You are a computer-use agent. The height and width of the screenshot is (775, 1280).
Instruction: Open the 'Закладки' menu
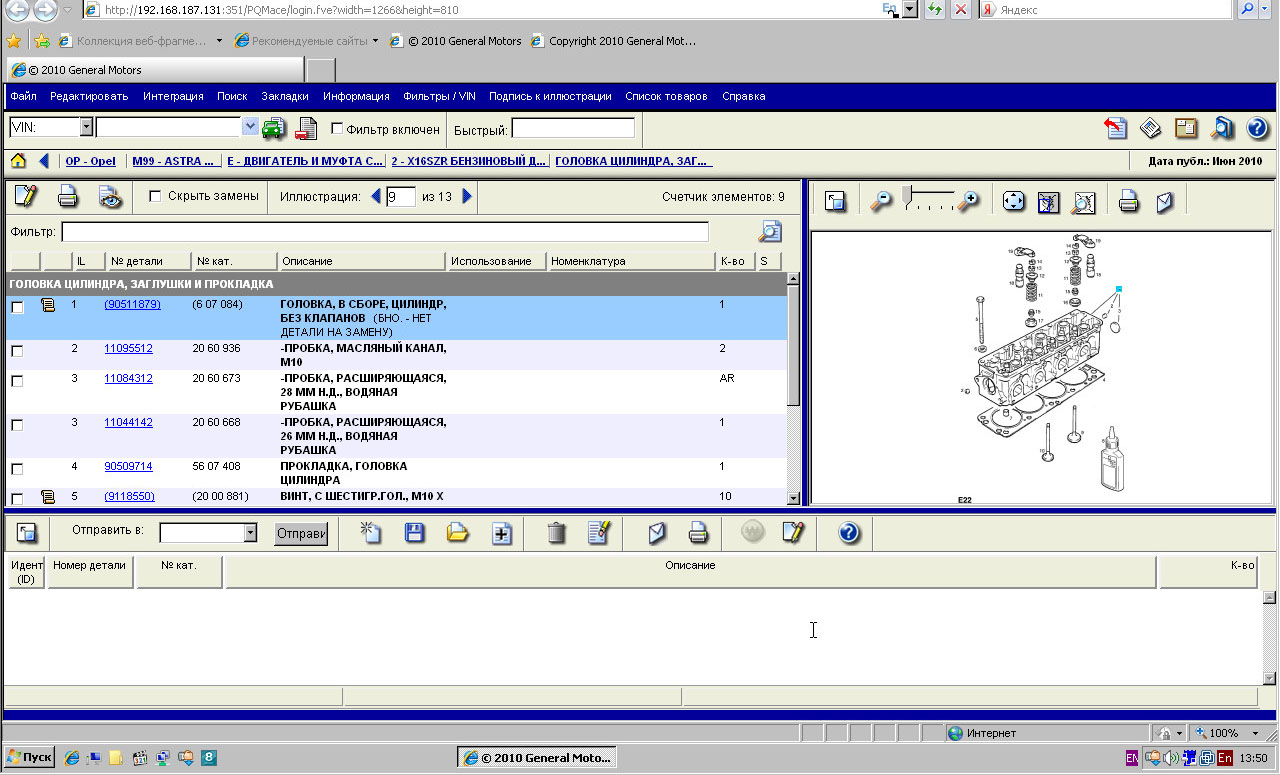tap(285, 96)
